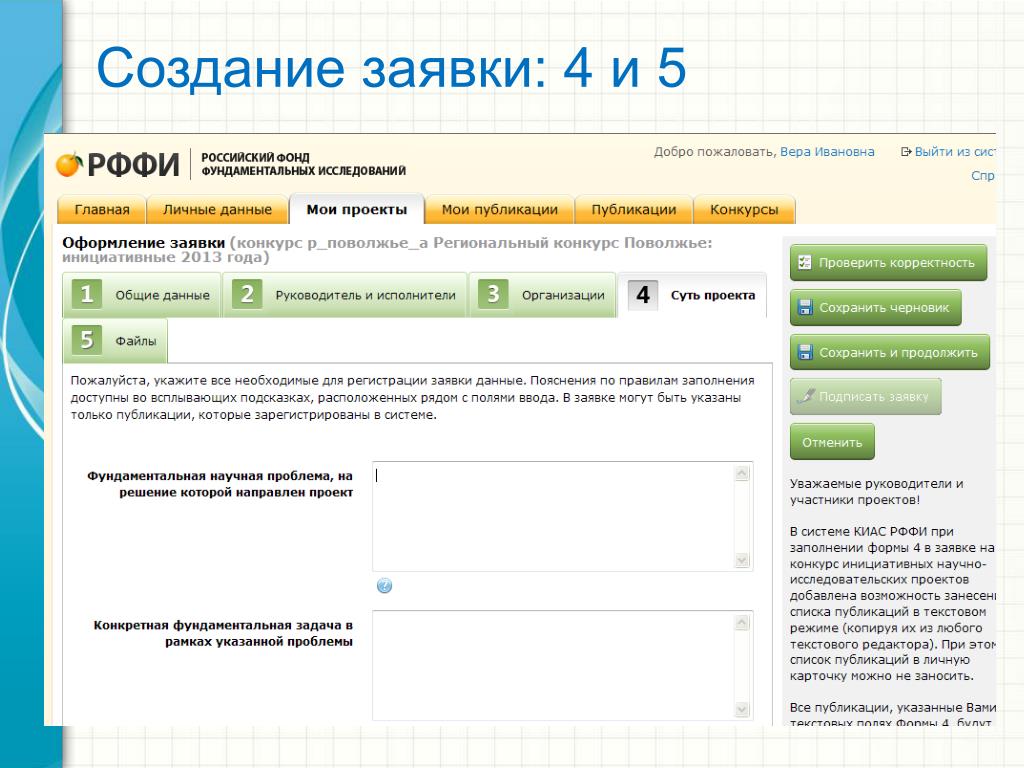Click the Вера Ивановна user link

tap(827, 152)
